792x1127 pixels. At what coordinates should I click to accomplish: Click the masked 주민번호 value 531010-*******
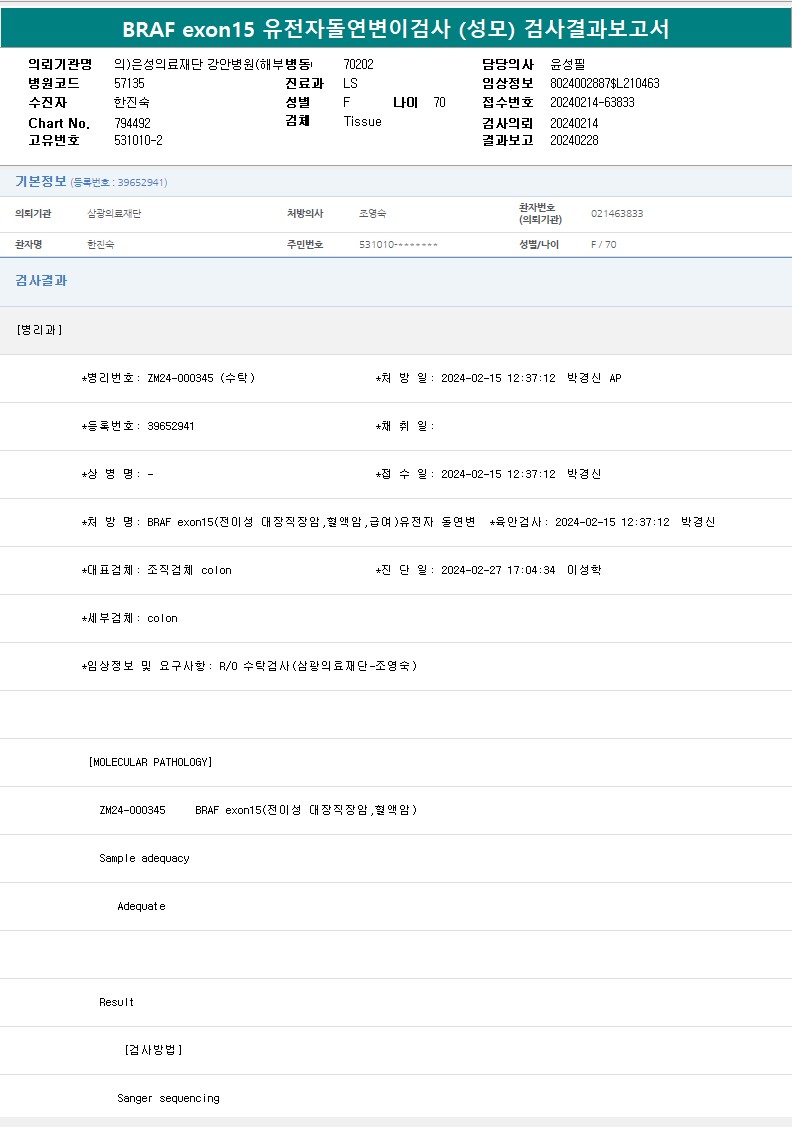[398, 245]
